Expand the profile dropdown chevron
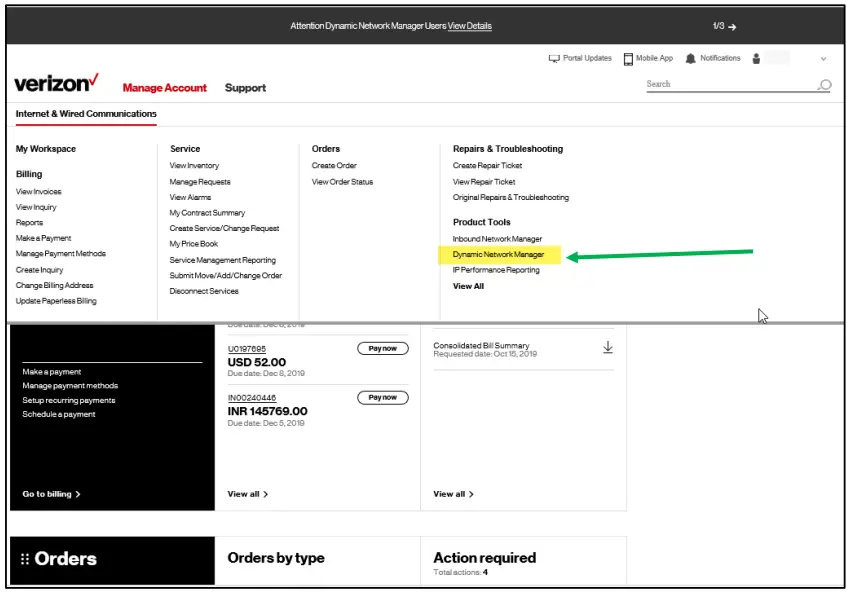The image size is (847, 594). (x=823, y=58)
